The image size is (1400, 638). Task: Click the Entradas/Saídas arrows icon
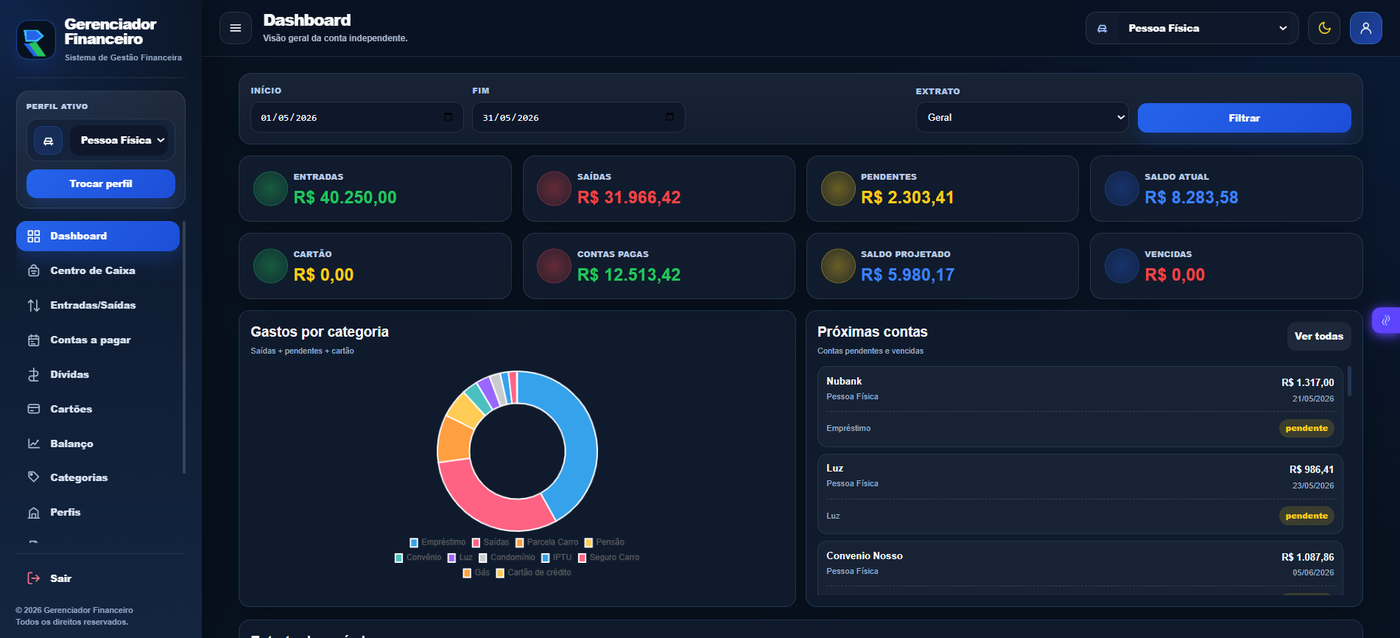click(34, 305)
